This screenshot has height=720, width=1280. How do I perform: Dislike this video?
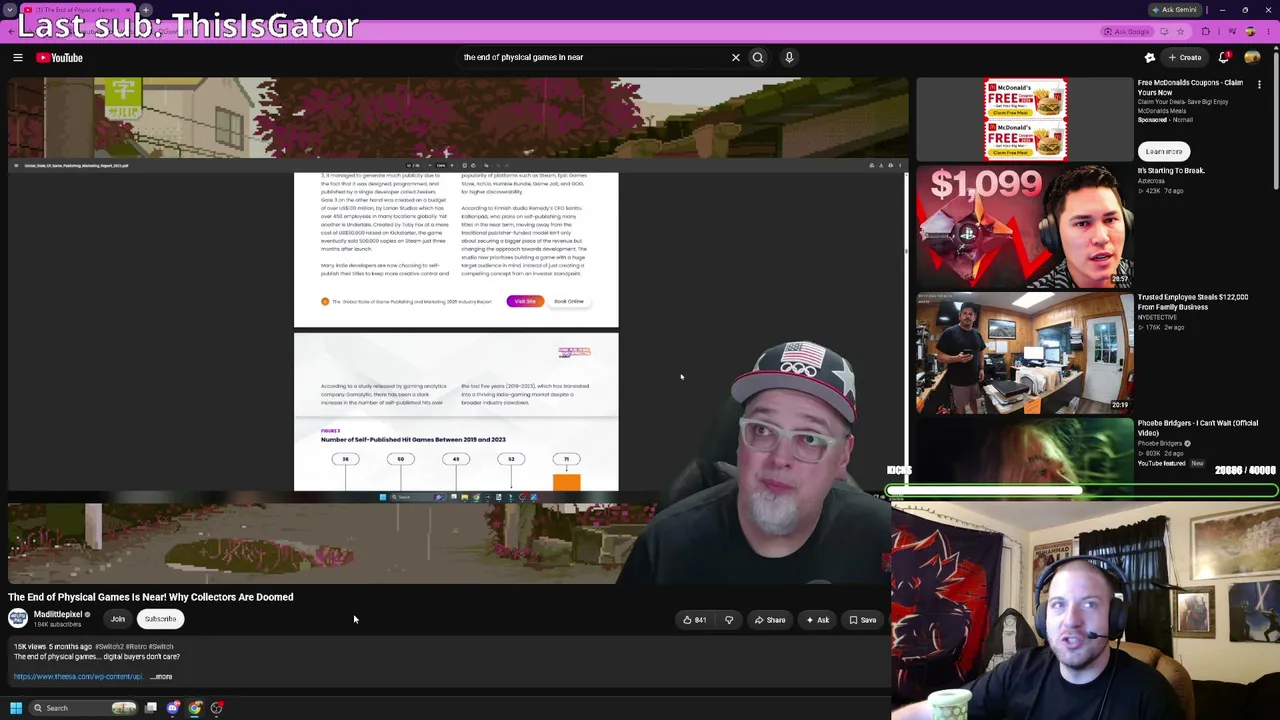point(729,620)
